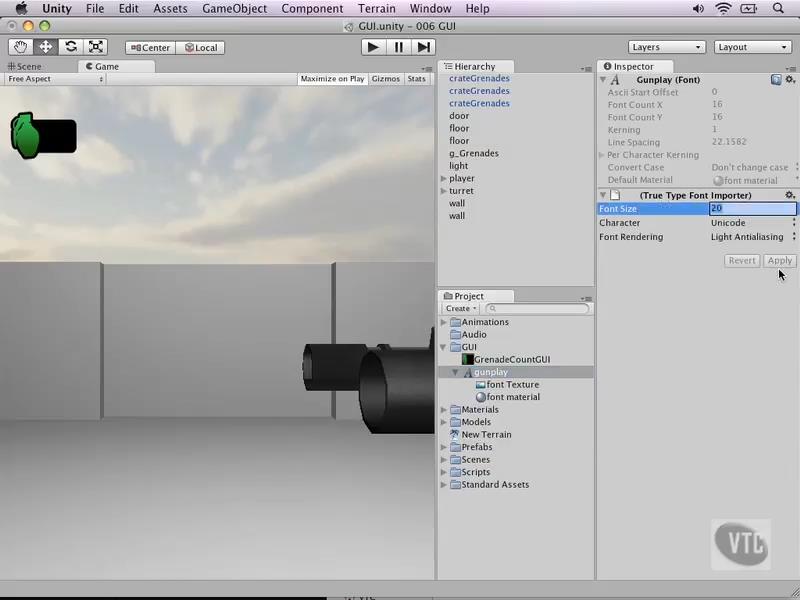This screenshot has width=800, height=600.
Task: Expand the Models folder
Action: [x=443, y=422]
